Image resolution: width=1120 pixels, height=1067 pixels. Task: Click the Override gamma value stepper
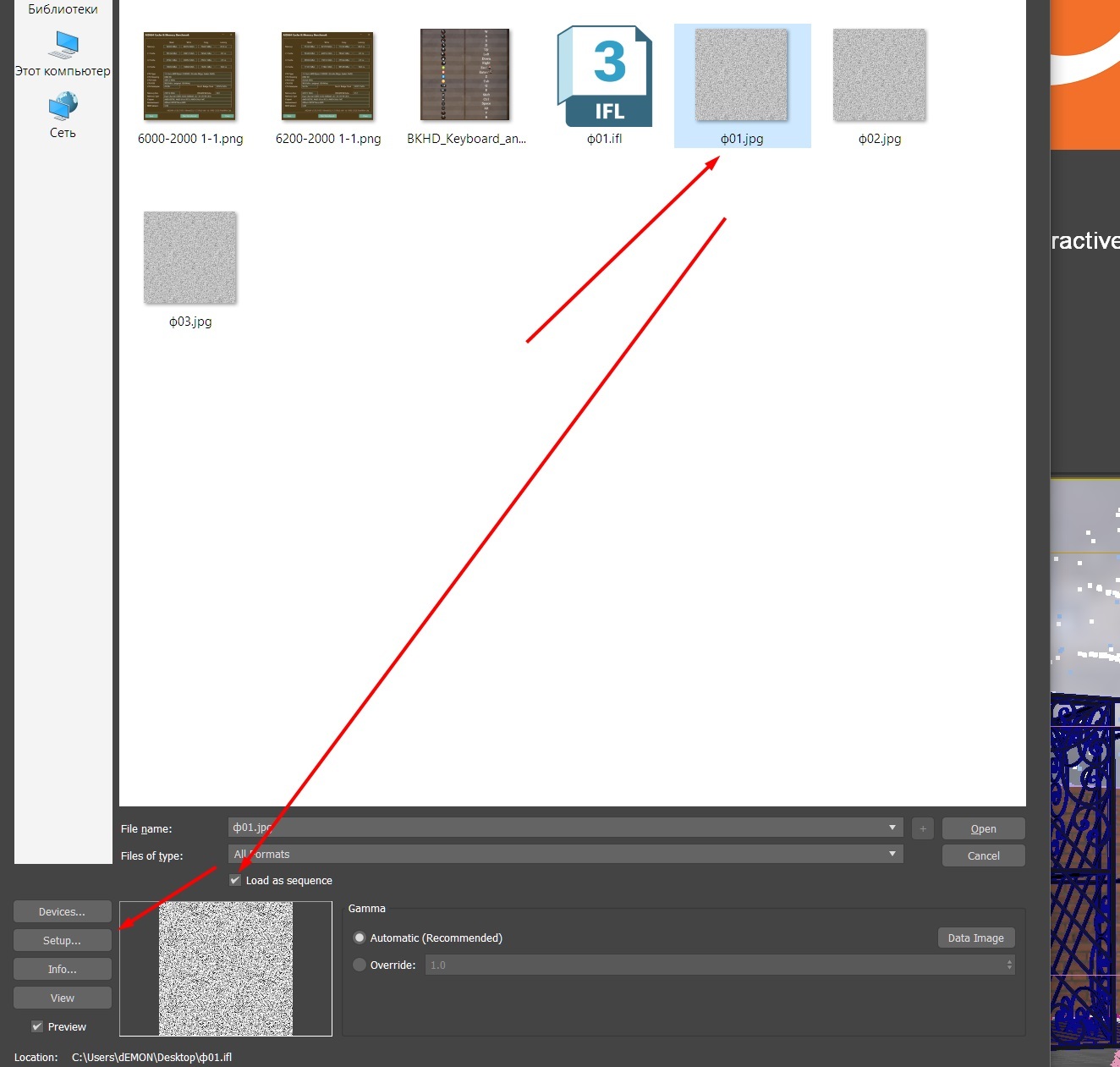click(1008, 965)
